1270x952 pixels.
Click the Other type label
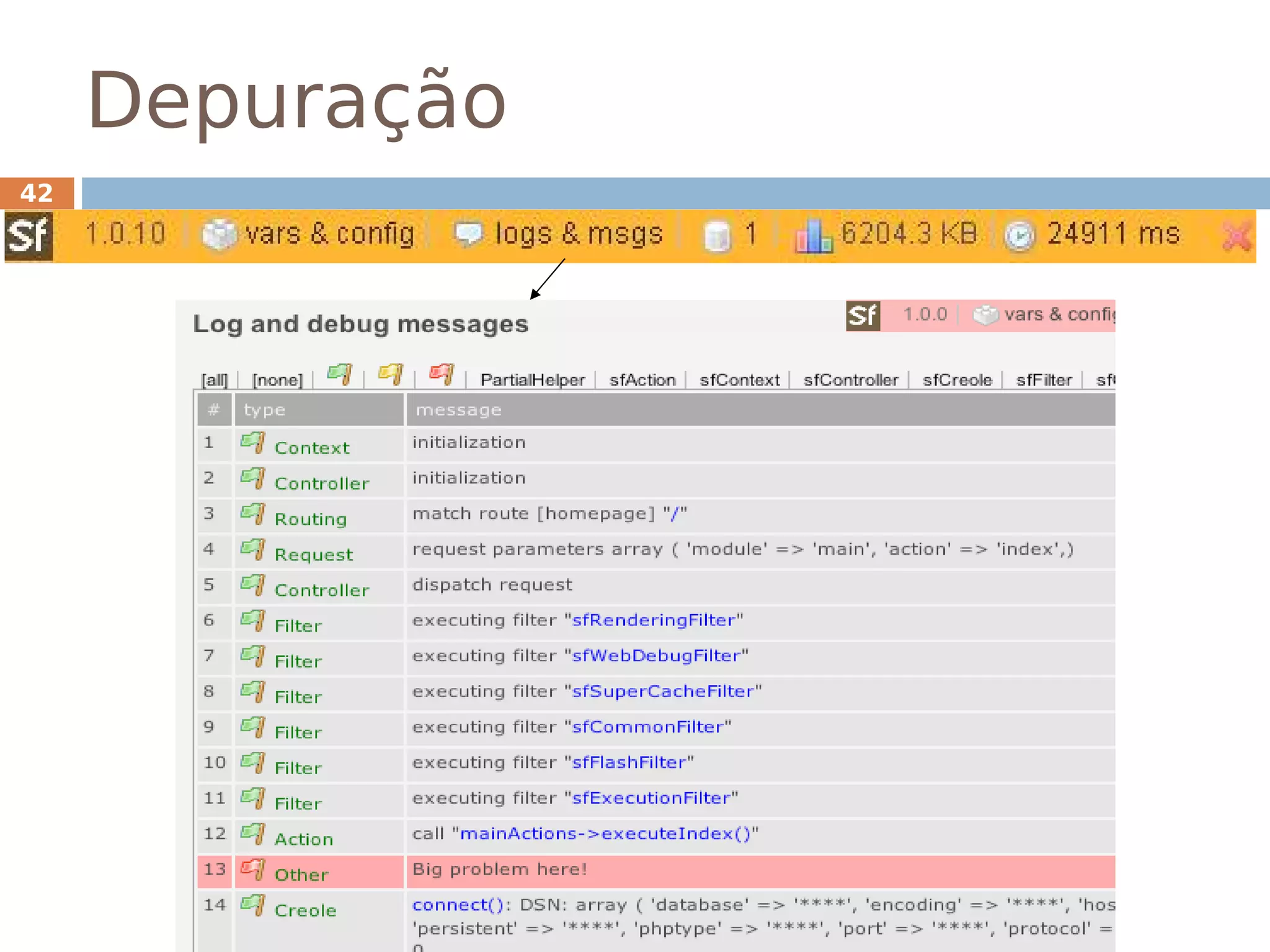[x=301, y=875]
